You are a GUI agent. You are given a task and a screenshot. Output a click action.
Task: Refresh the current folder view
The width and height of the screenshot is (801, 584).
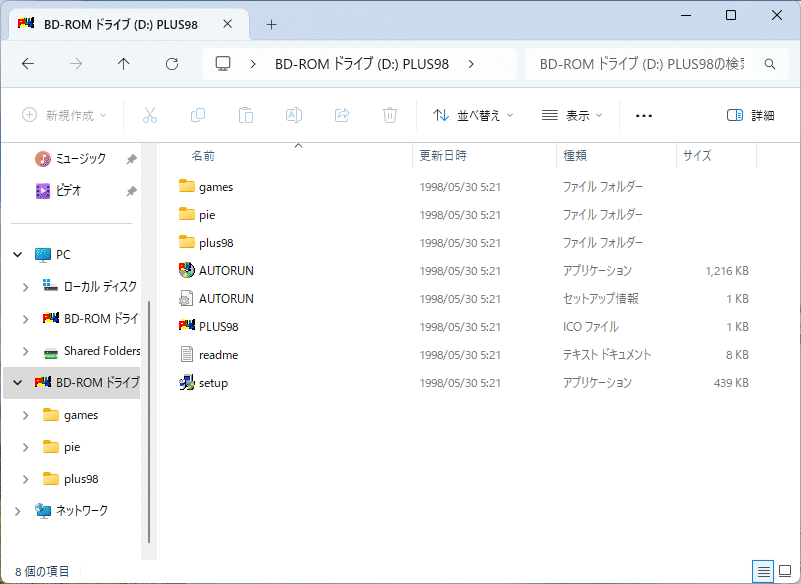click(x=172, y=64)
